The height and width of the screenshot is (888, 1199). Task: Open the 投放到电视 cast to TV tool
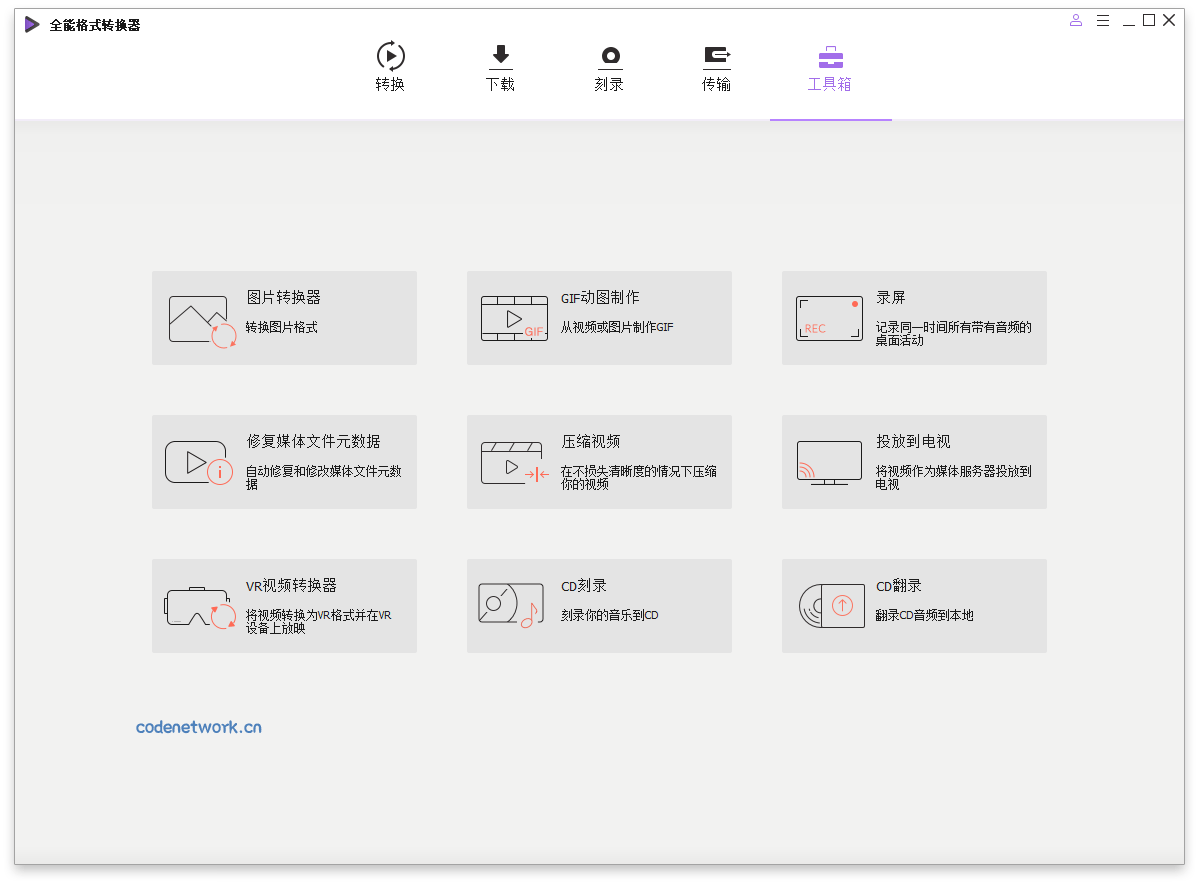coord(913,461)
